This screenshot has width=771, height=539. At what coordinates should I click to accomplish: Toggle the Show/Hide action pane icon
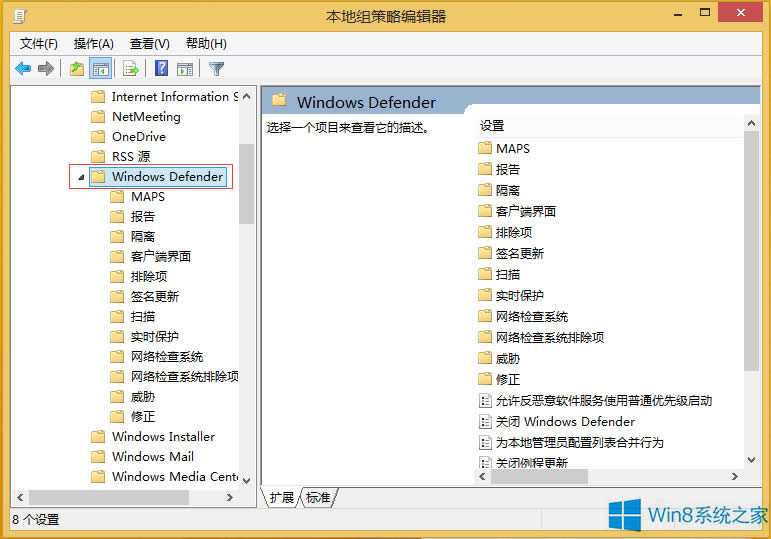coord(185,69)
